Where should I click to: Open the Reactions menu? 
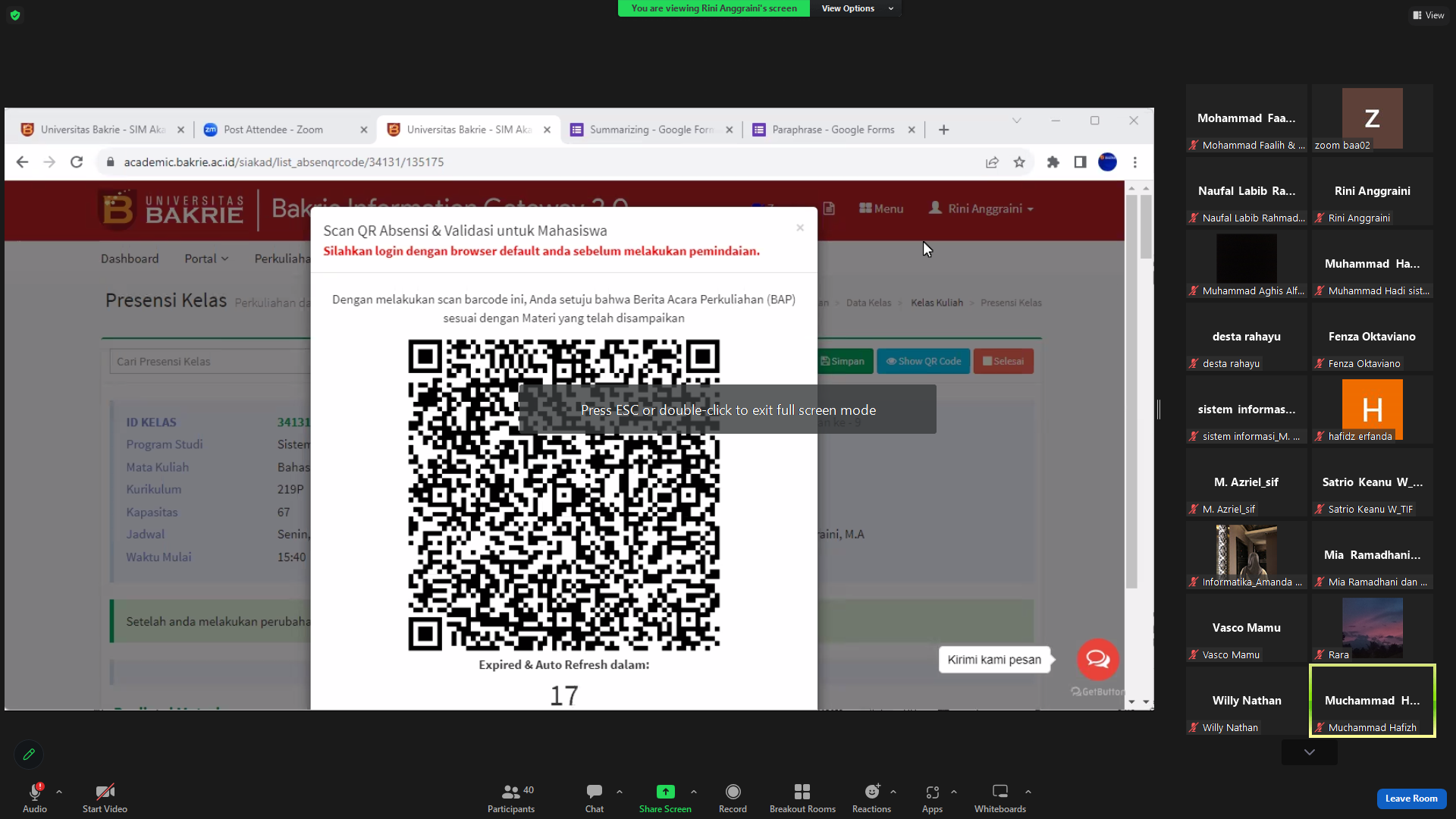pyautogui.click(x=871, y=797)
